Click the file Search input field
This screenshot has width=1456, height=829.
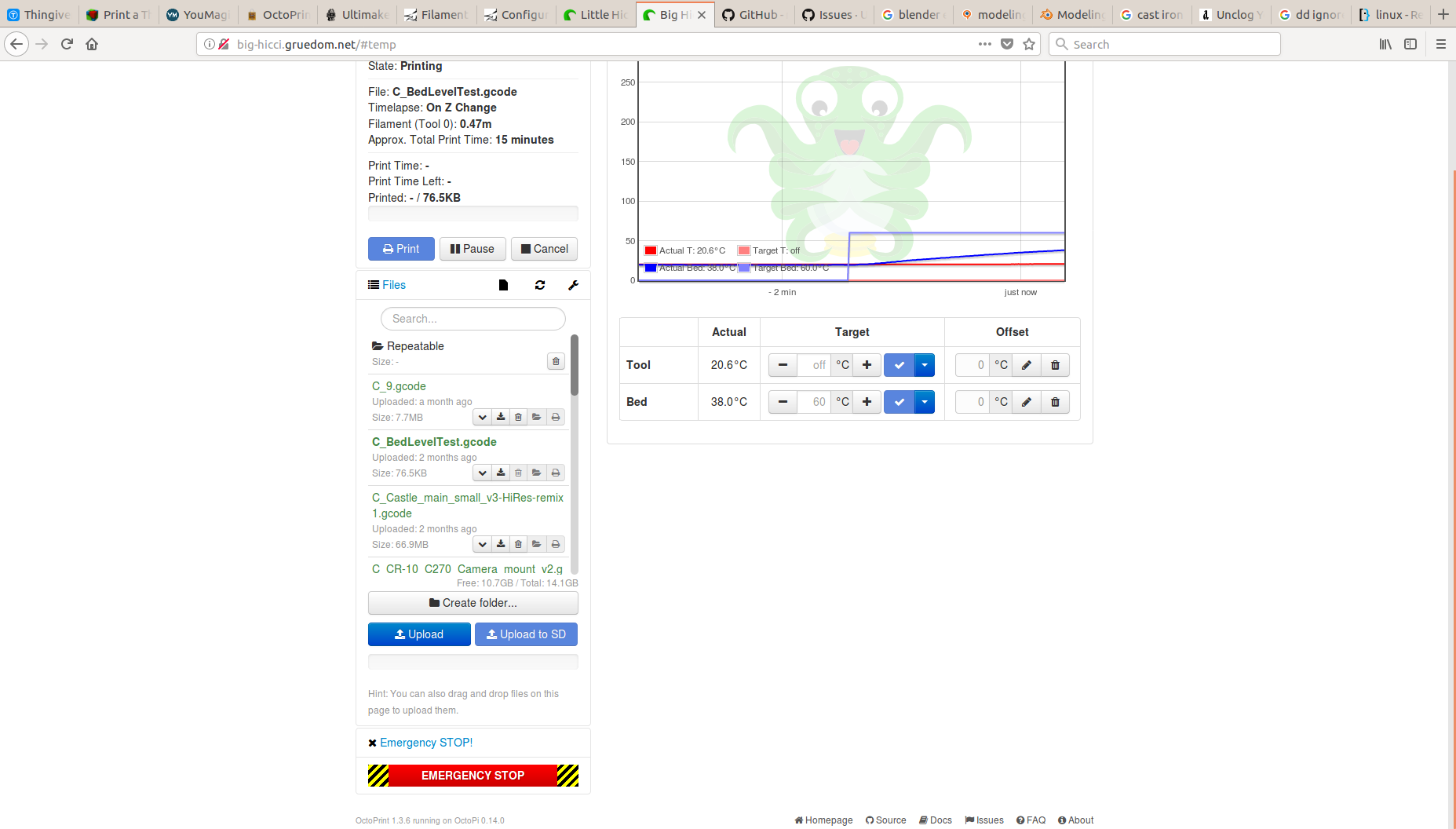[x=473, y=319]
